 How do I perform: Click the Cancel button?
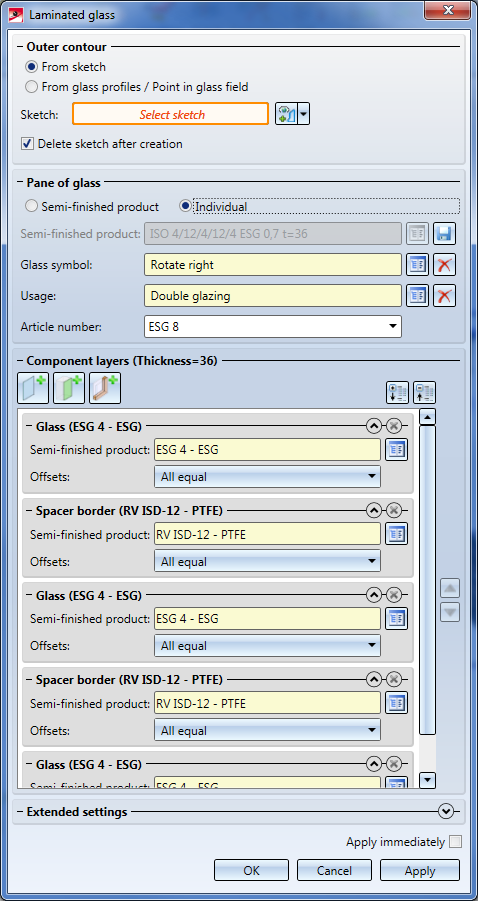pyautogui.click(x=334, y=870)
